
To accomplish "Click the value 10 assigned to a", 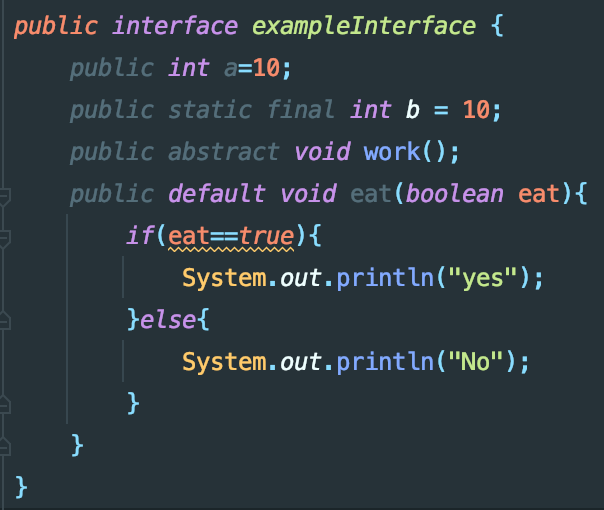I will [x=266, y=68].
